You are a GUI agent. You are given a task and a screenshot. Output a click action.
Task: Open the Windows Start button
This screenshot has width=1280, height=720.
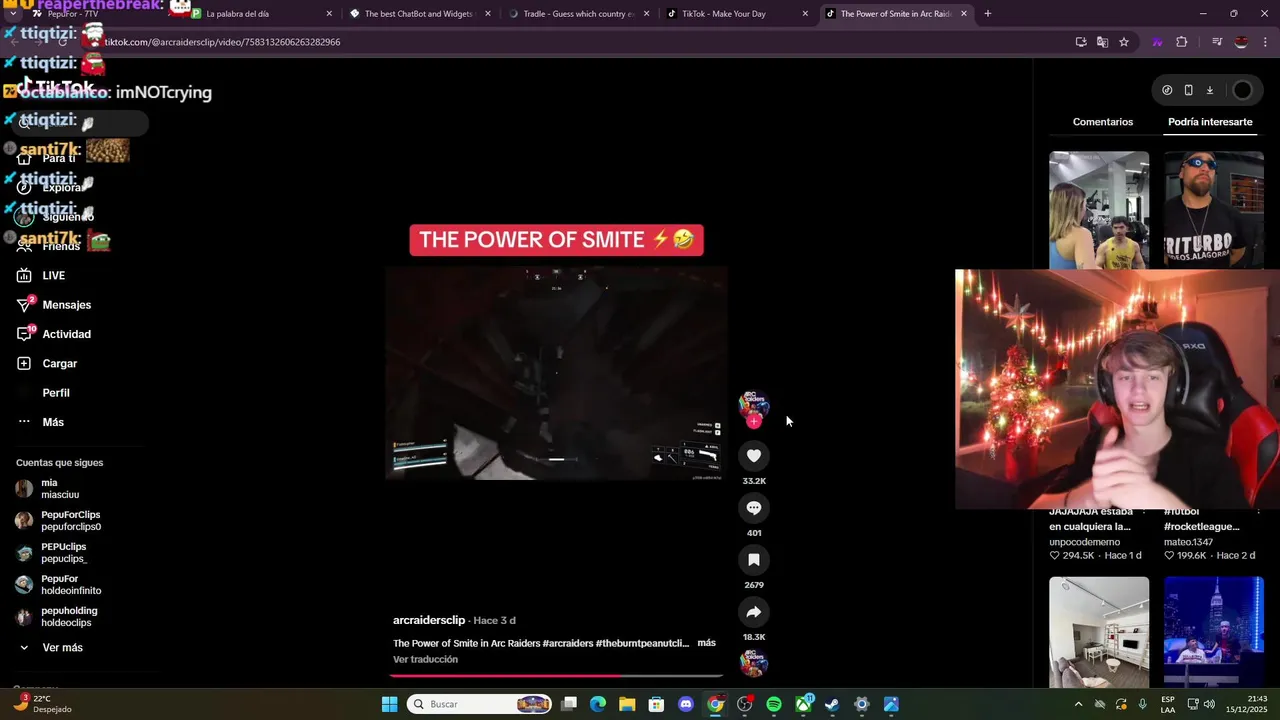click(x=390, y=704)
